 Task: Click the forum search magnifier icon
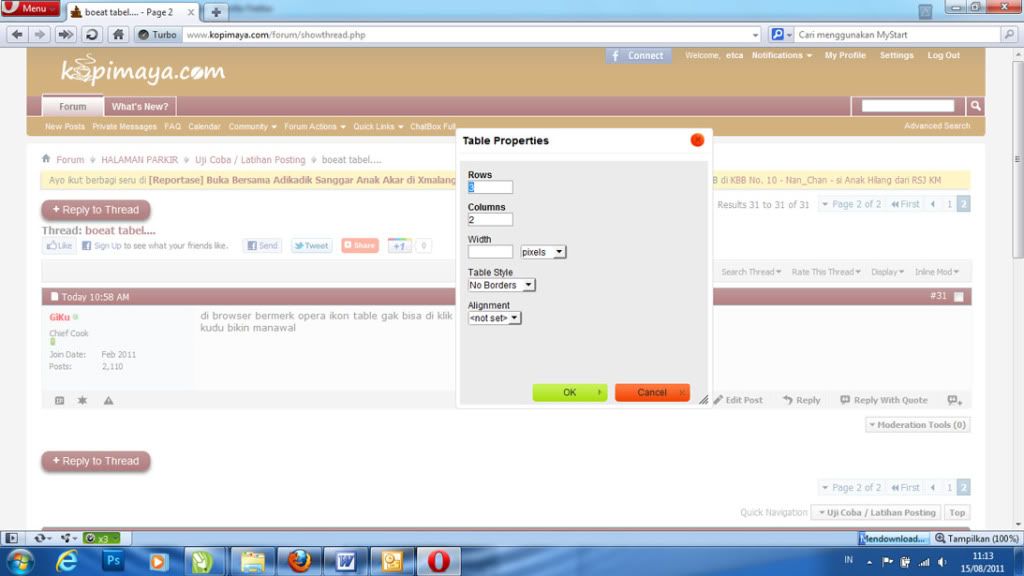coord(975,106)
